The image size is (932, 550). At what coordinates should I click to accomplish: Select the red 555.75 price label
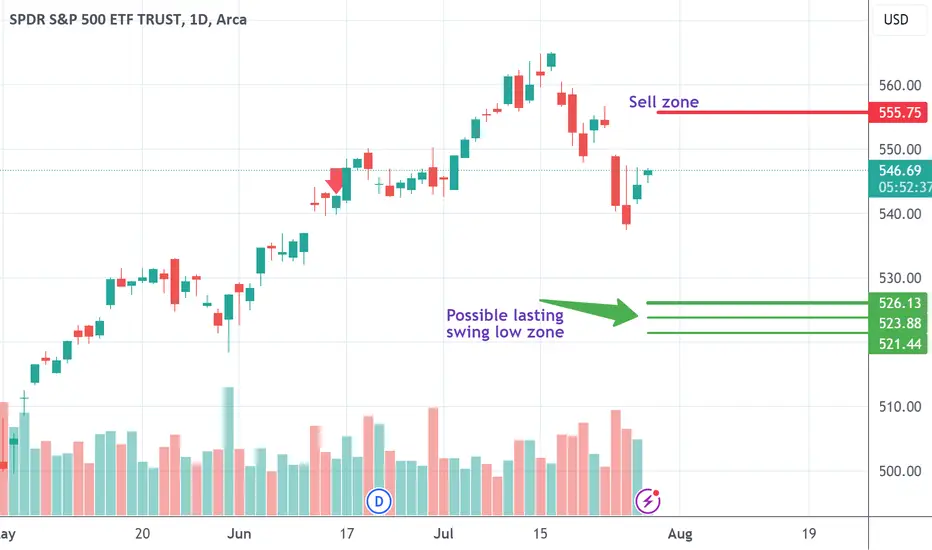click(898, 112)
